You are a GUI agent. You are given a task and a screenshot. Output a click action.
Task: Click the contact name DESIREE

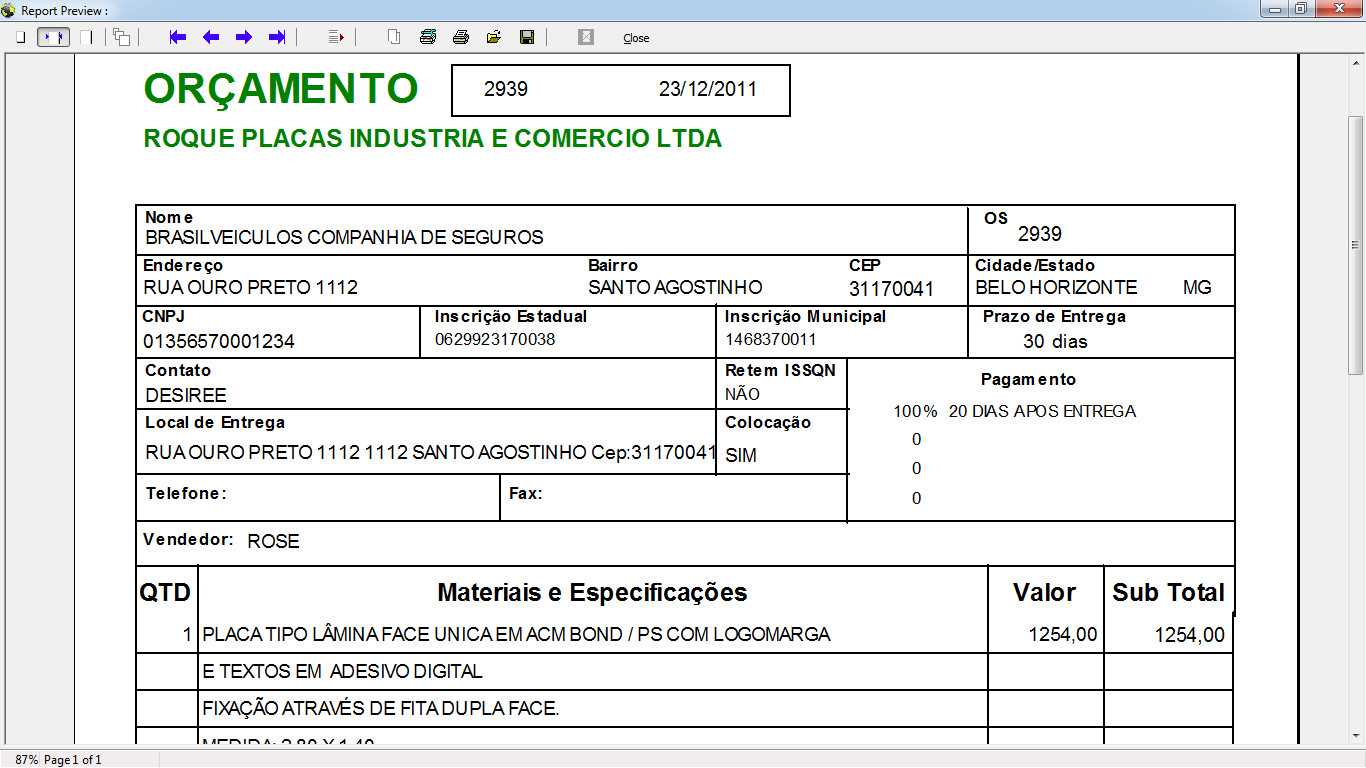tap(186, 395)
